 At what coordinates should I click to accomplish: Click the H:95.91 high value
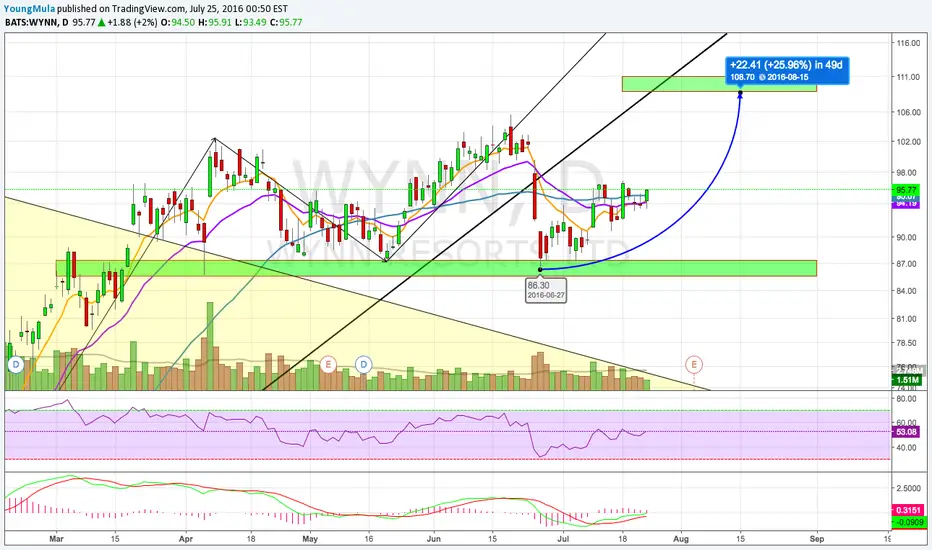(215, 23)
